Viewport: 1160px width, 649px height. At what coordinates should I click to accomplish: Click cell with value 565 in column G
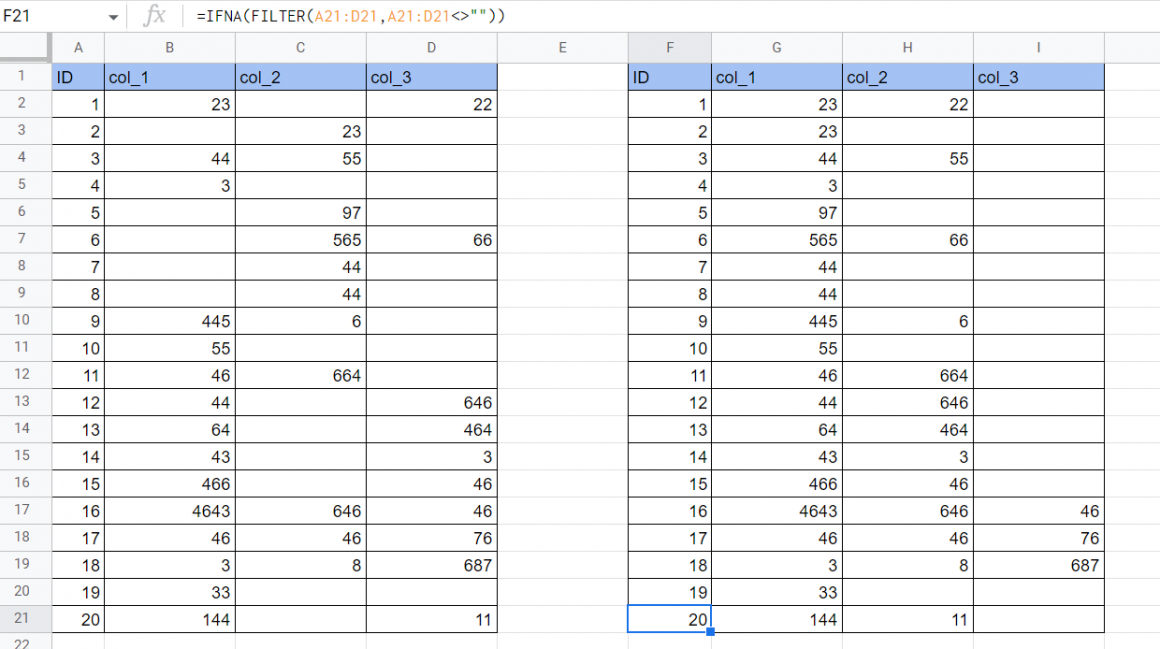coord(777,240)
